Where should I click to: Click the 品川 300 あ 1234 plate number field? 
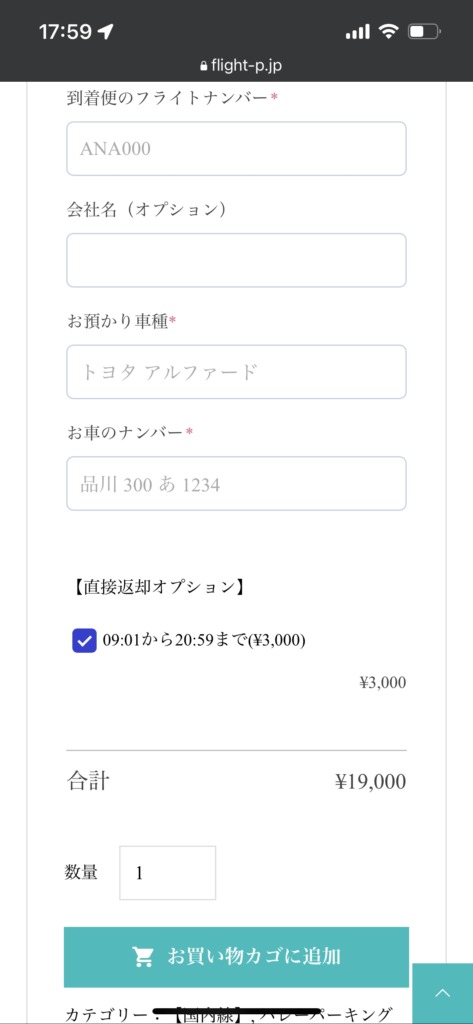coord(236,483)
